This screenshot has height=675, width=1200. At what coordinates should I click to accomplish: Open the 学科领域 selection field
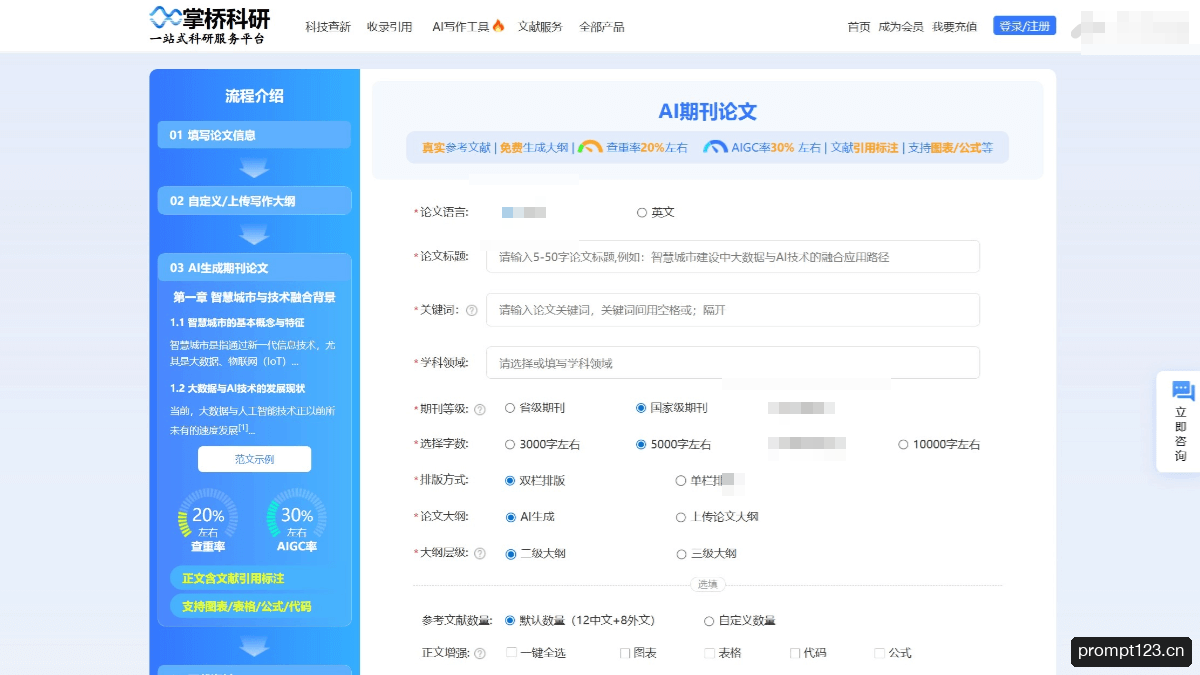tap(733, 363)
